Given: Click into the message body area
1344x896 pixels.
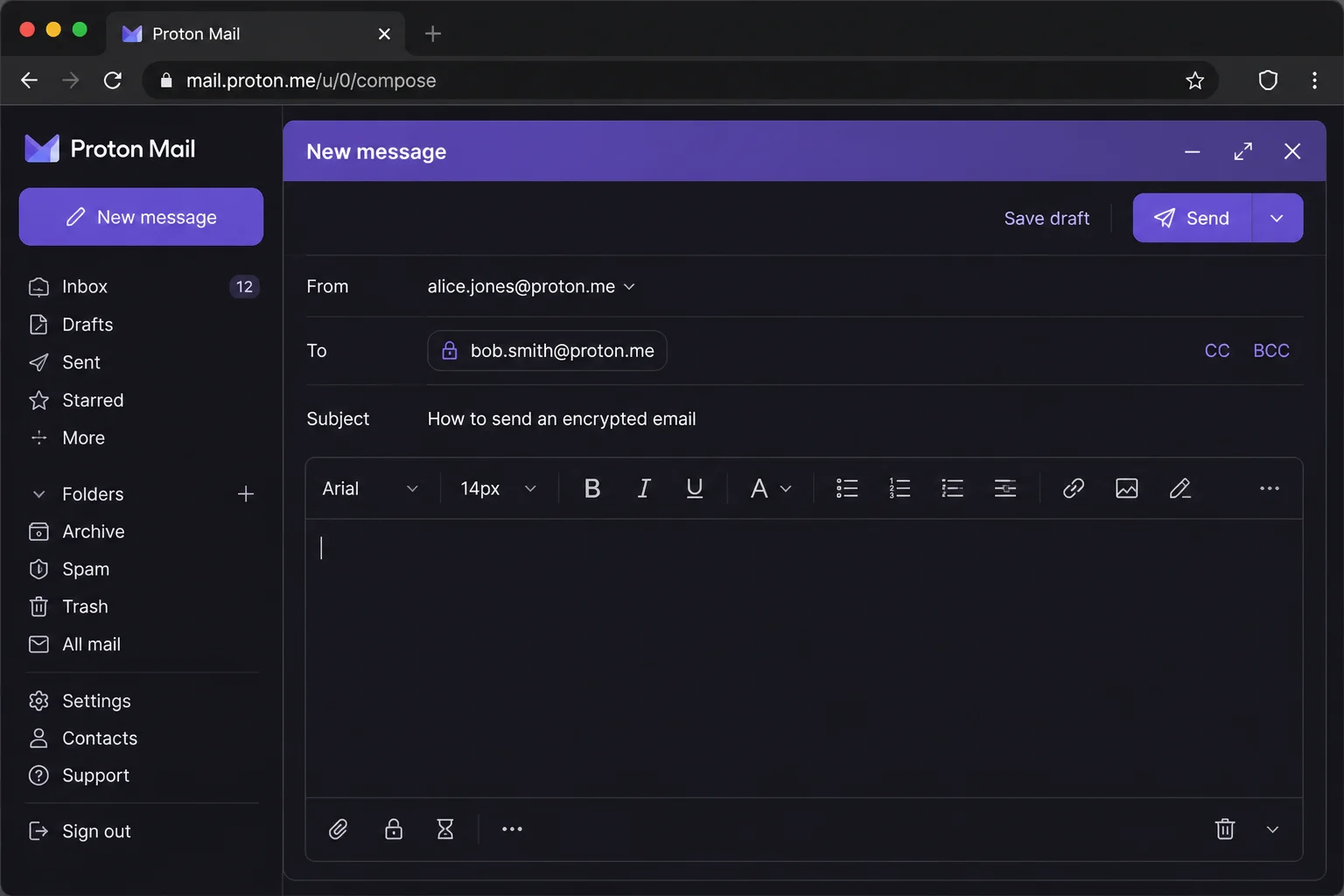Looking at the screenshot, I should (803, 658).
